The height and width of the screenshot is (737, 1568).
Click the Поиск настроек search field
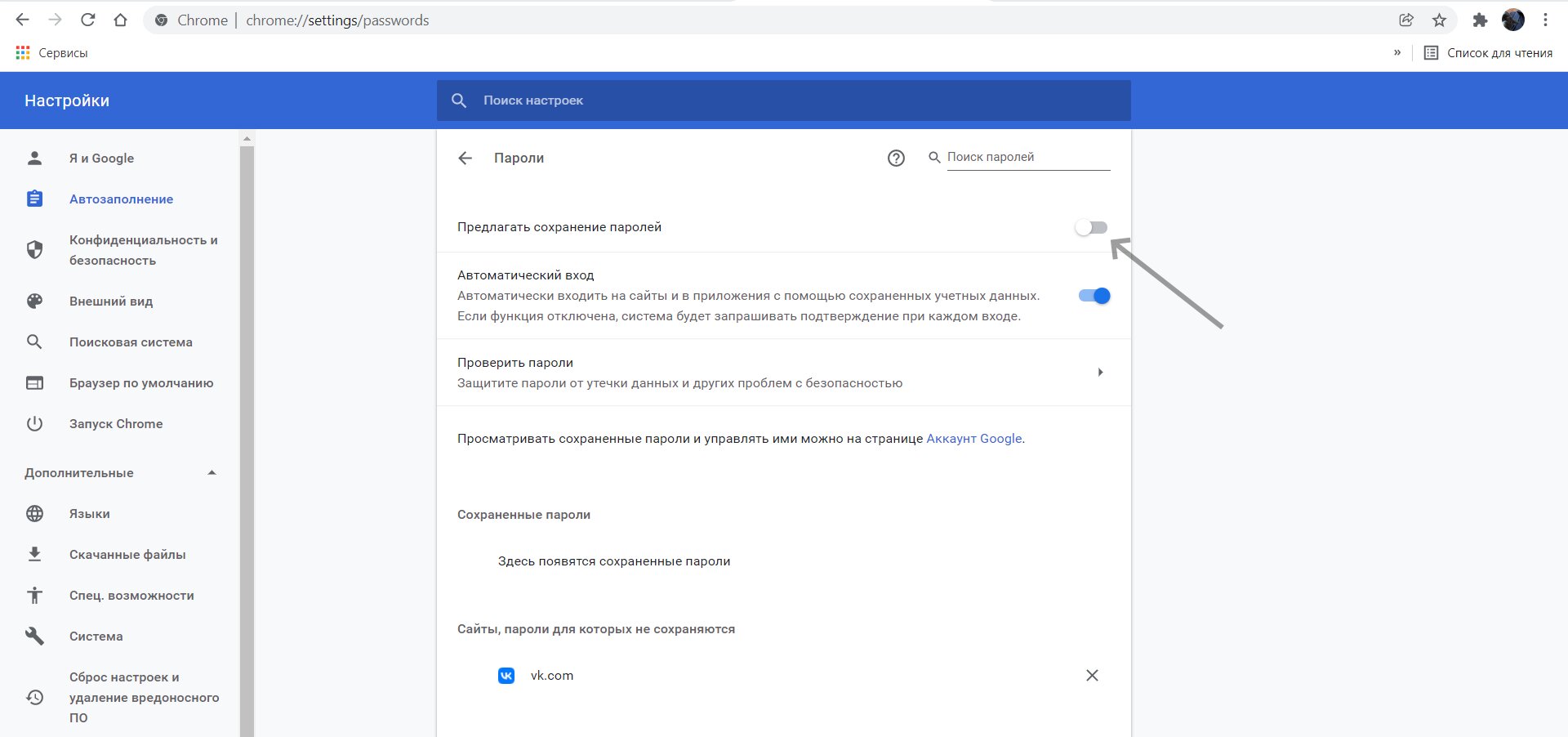[784, 100]
